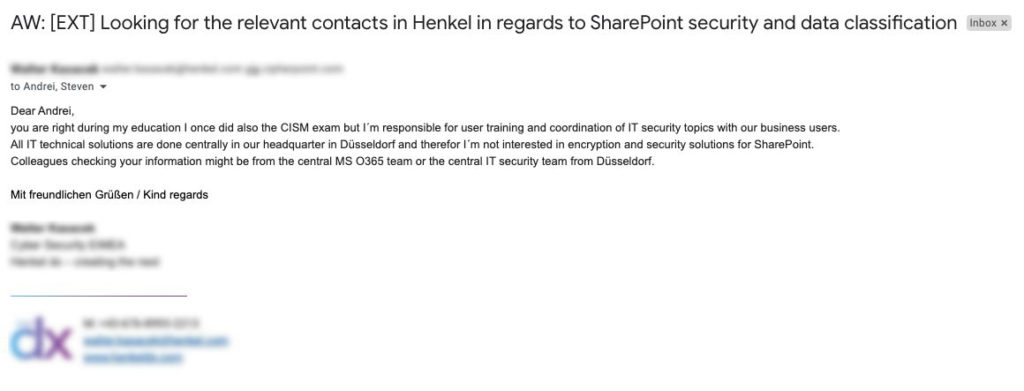
Task: Open the dx logo image in signature
Action: 41,339
